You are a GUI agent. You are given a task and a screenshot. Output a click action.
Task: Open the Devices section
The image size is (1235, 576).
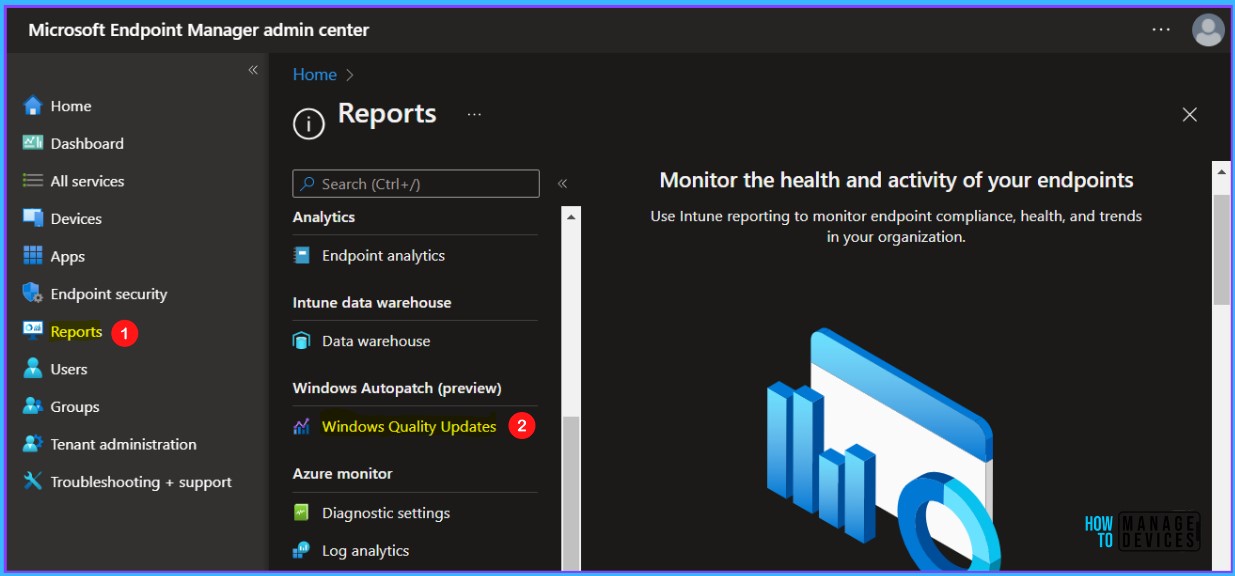click(76, 218)
